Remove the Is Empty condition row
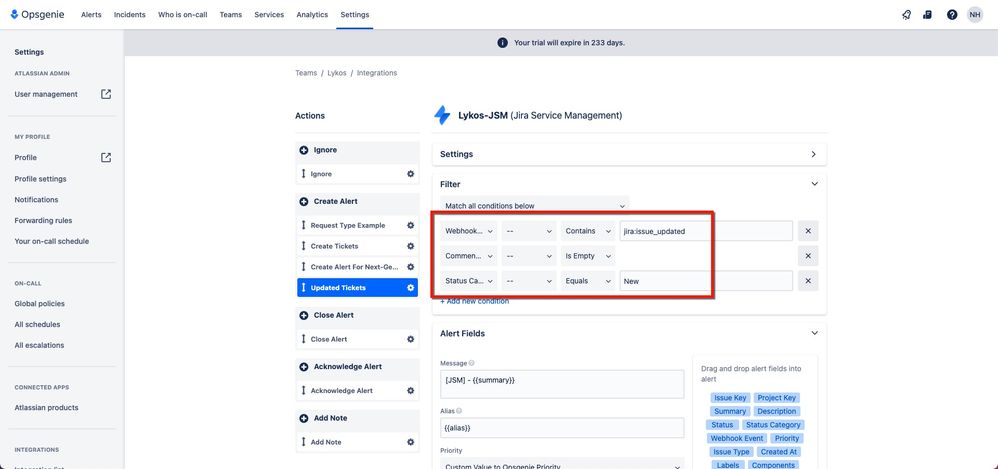The image size is (998, 469). pyautogui.click(x=808, y=256)
